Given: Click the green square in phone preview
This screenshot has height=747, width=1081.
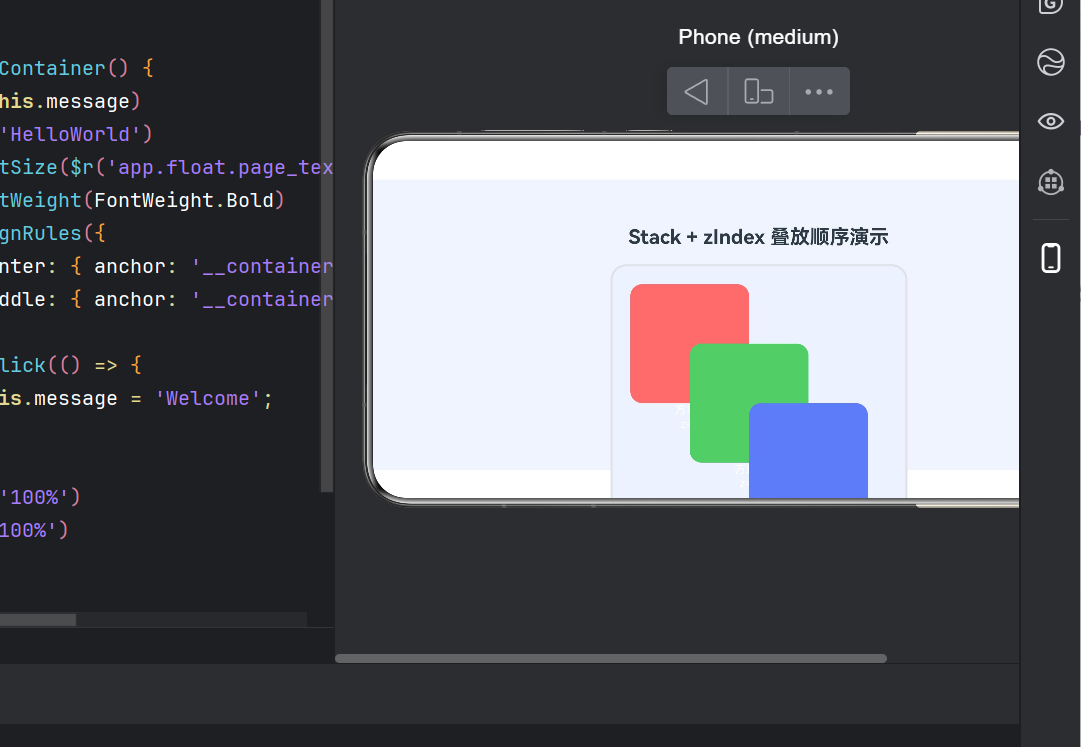Looking at the screenshot, I should 749,403.
